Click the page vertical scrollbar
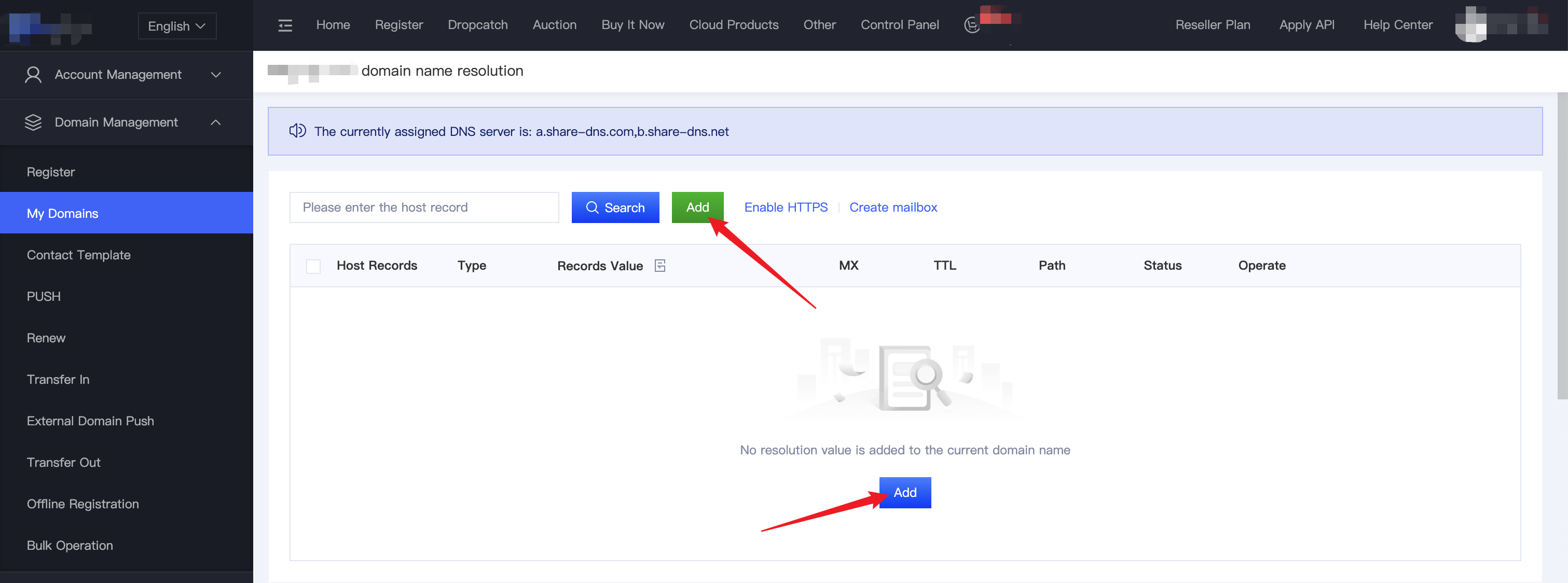The height and width of the screenshot is (583, 1568). 1562,246
